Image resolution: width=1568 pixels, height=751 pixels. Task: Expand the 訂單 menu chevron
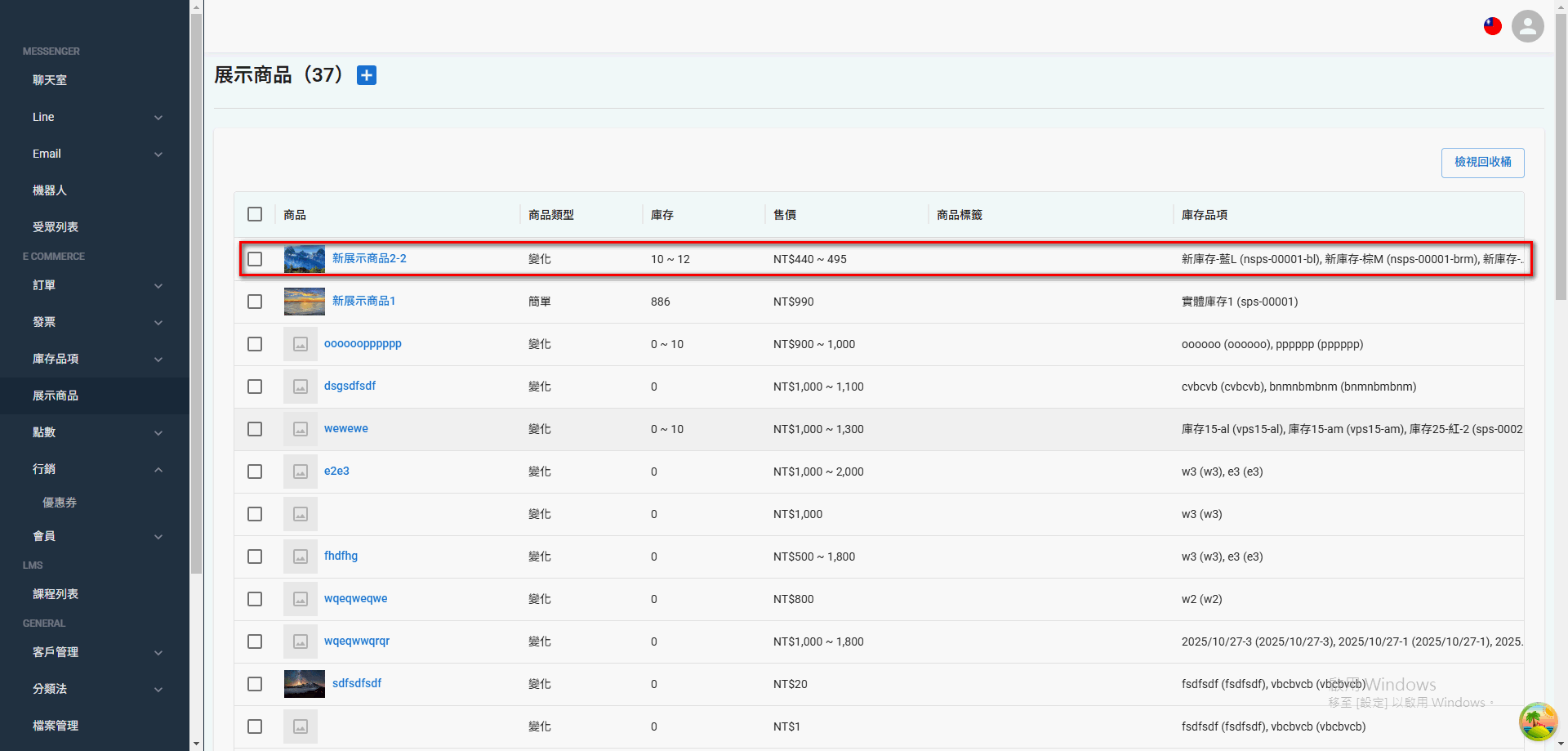[x=158, y=286]
